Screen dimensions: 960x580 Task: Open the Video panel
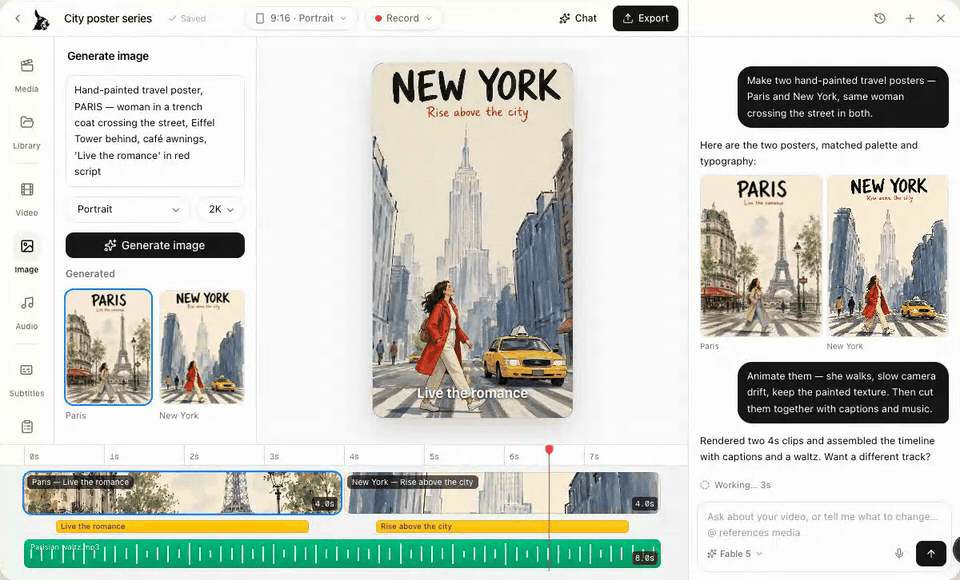point(26,200)
